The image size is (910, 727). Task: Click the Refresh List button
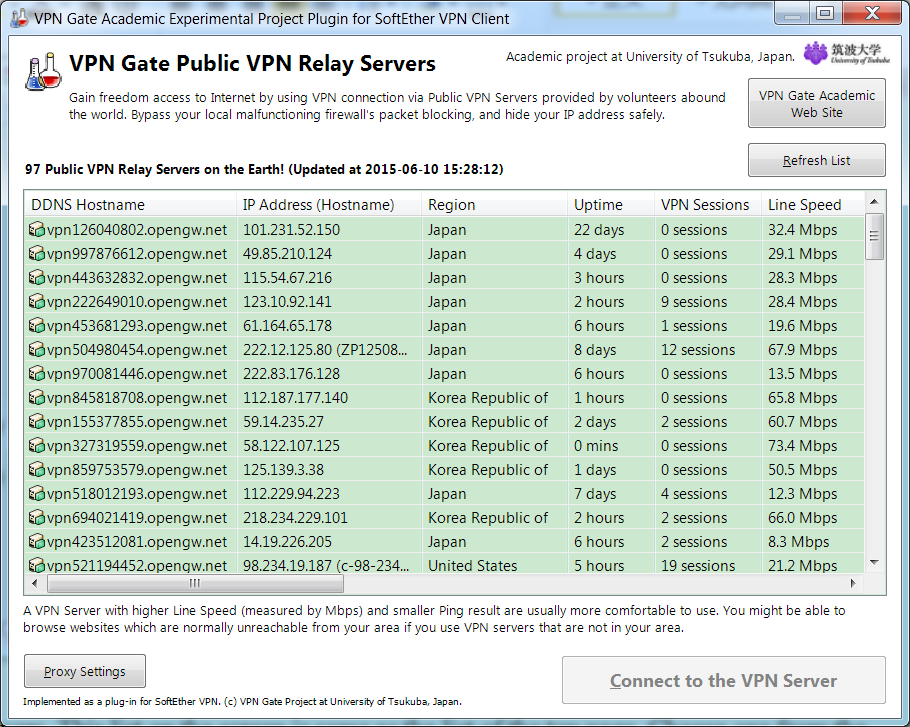tap(817, 160)
